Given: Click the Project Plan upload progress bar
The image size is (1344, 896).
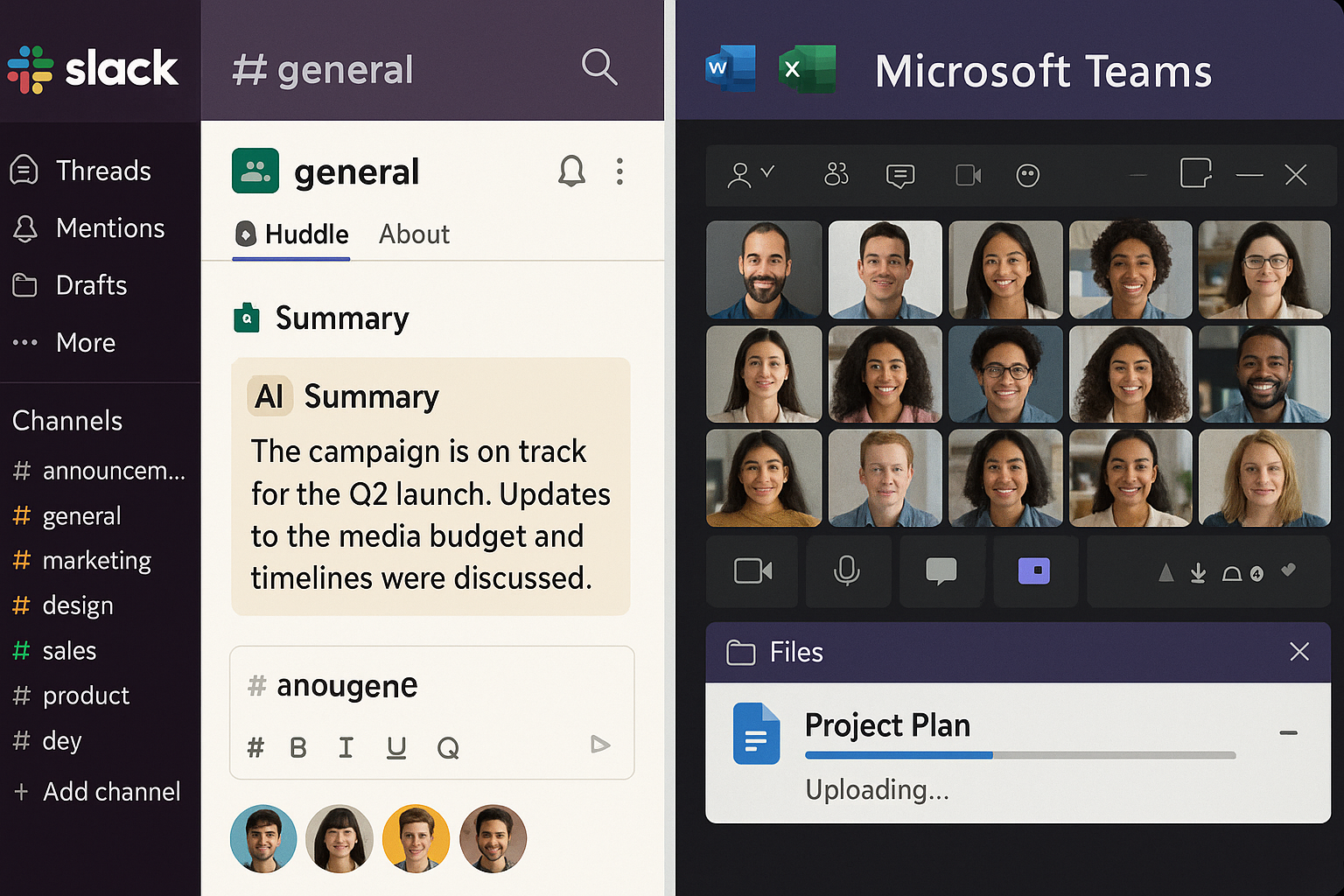Looking at the screenshot, I should tap(1020, 755).
